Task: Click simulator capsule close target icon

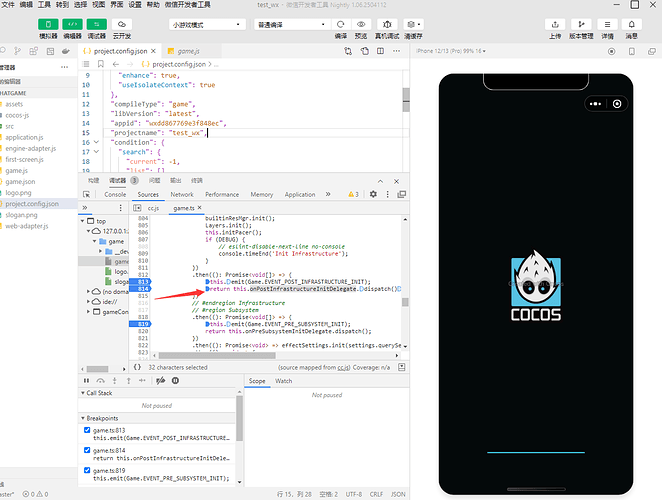Action: click(617, 104)
